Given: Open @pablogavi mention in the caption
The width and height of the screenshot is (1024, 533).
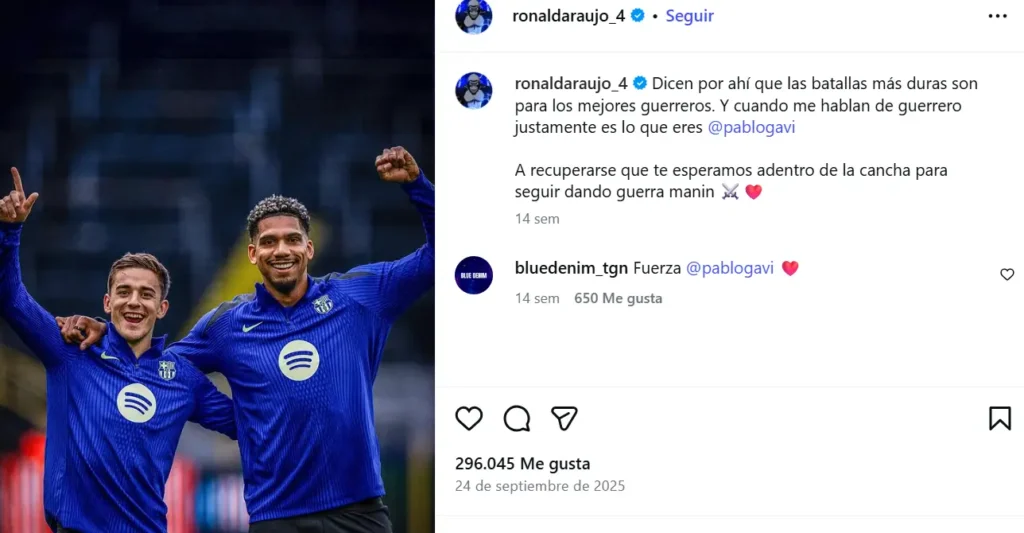Looking at the screenshot, I should 752,127.
